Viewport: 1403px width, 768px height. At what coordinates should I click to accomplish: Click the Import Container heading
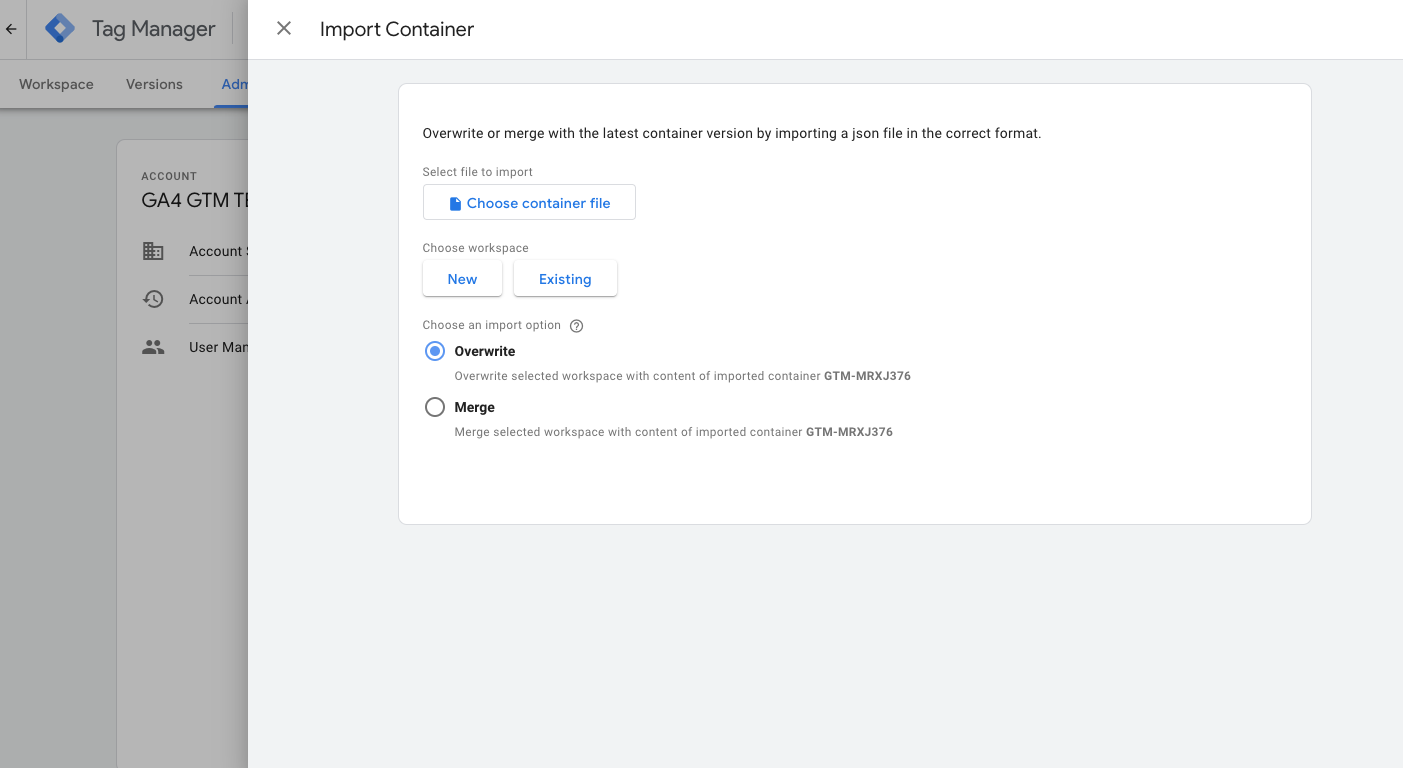point(397,29)
